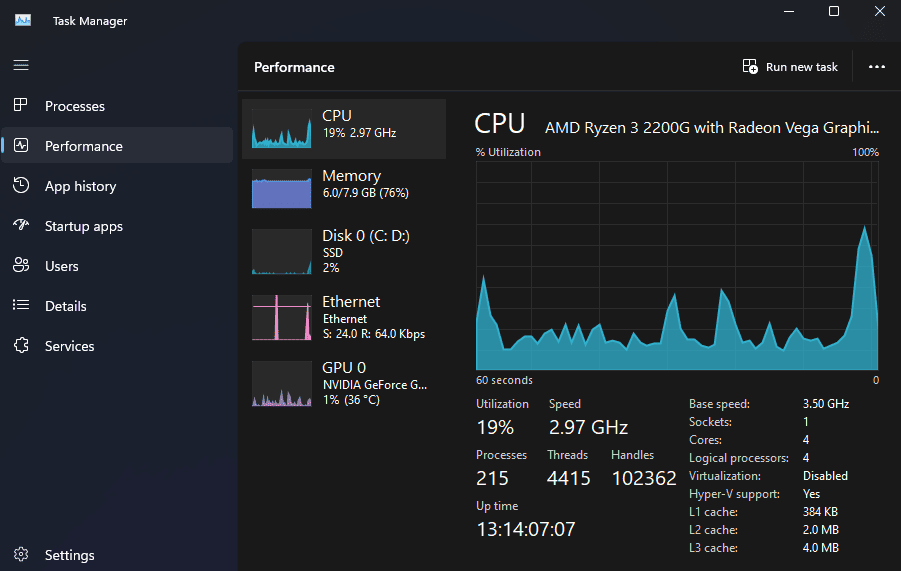Click the Virtualization Disabled value
Image resolution: width=901 pixels, height=571 pixels.
pos(825,476)
